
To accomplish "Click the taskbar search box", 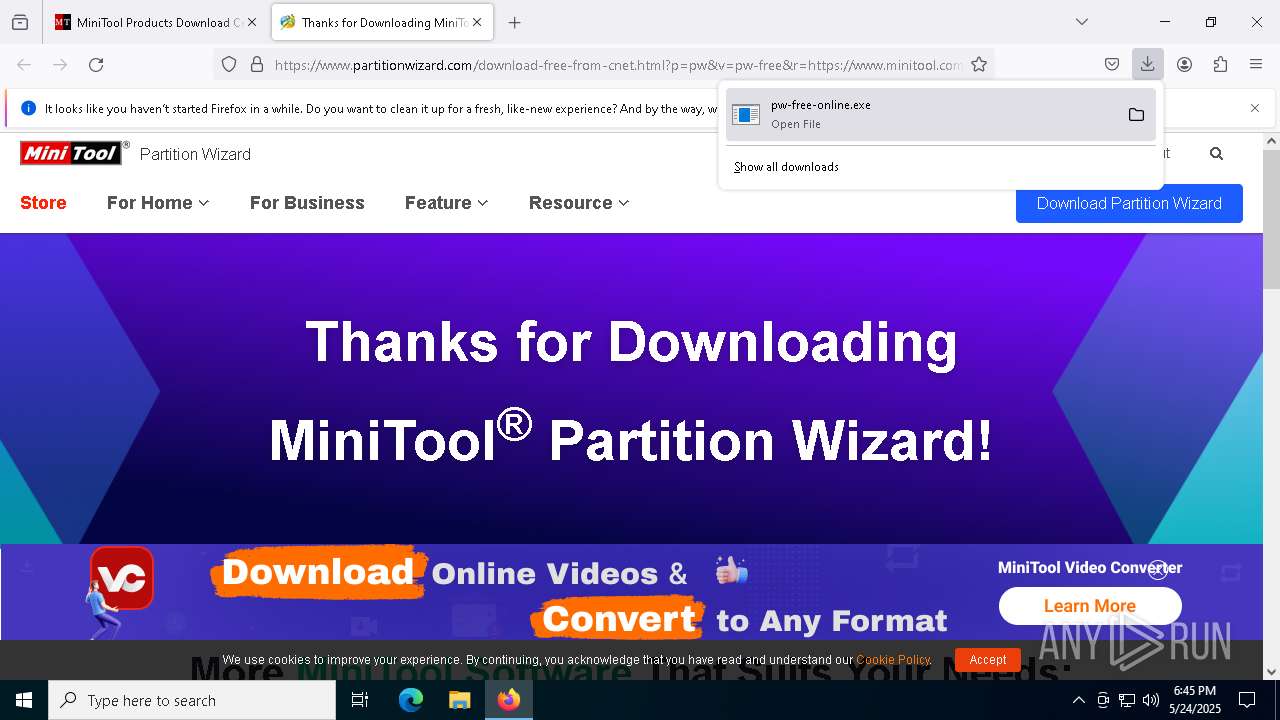I will [x=192, y=700].
